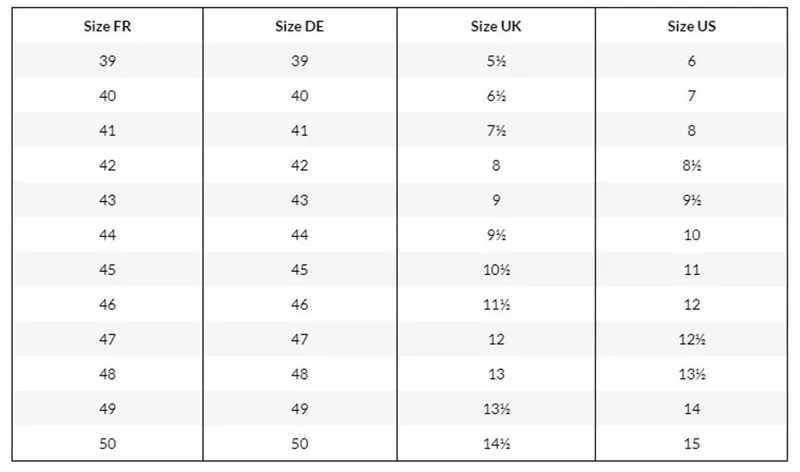Click UK size 13 cell
The image size is (800, 472).
tap(496, 374)
